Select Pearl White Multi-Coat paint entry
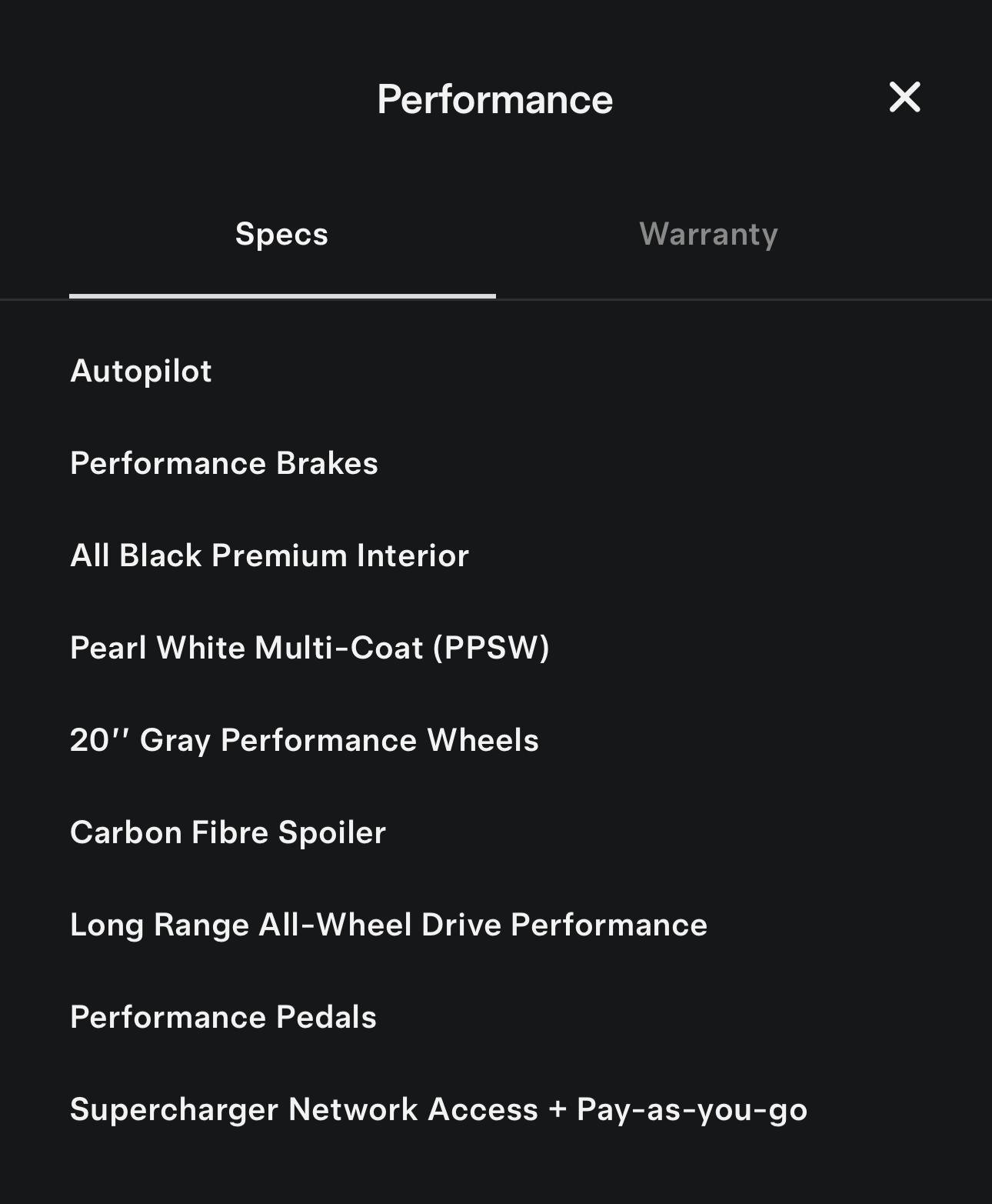This screenshot has width=992, height=1204. tap(309, 648)
